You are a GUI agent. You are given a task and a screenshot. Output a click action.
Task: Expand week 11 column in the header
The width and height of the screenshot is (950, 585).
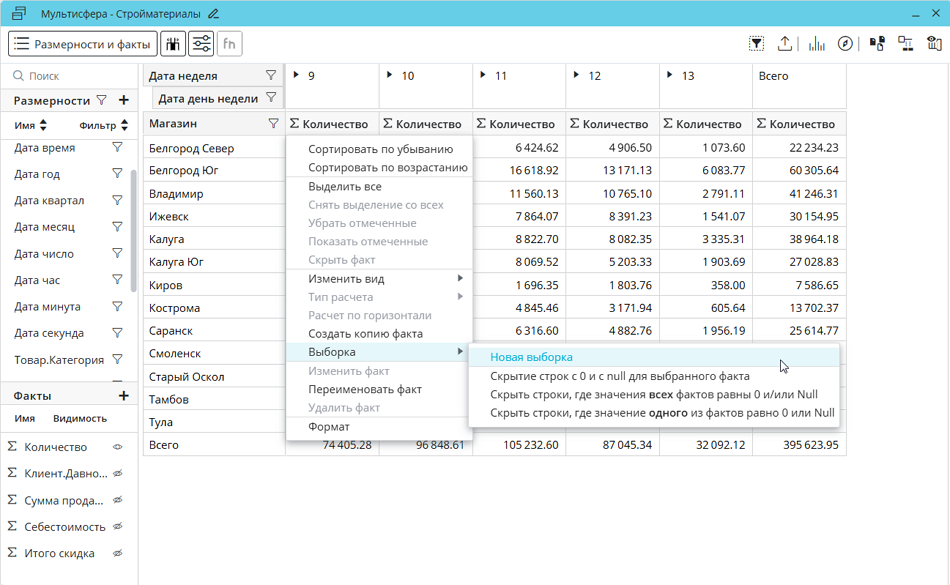pyautogui.click(x=481, y=76)
